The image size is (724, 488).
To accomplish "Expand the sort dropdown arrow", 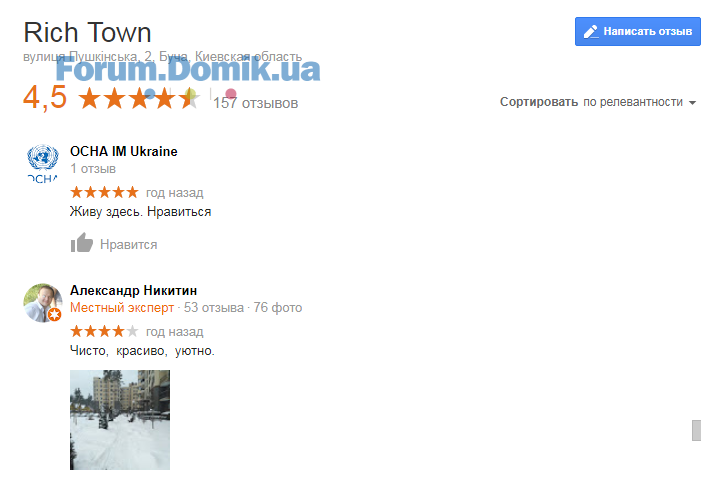I will [x=692, y=102].
